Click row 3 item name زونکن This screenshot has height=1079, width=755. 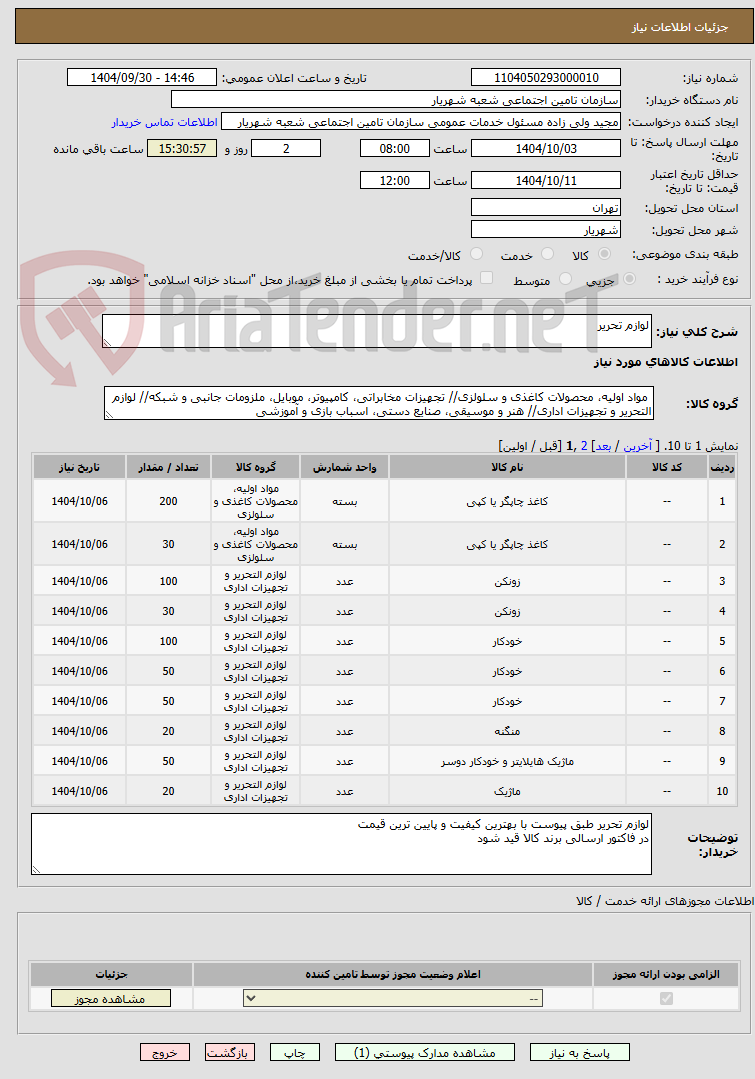(x=507, y=581)
